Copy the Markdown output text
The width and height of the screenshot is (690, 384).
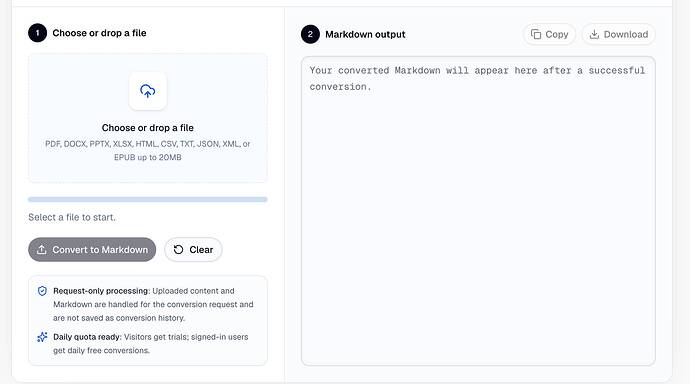click(549, 34)
